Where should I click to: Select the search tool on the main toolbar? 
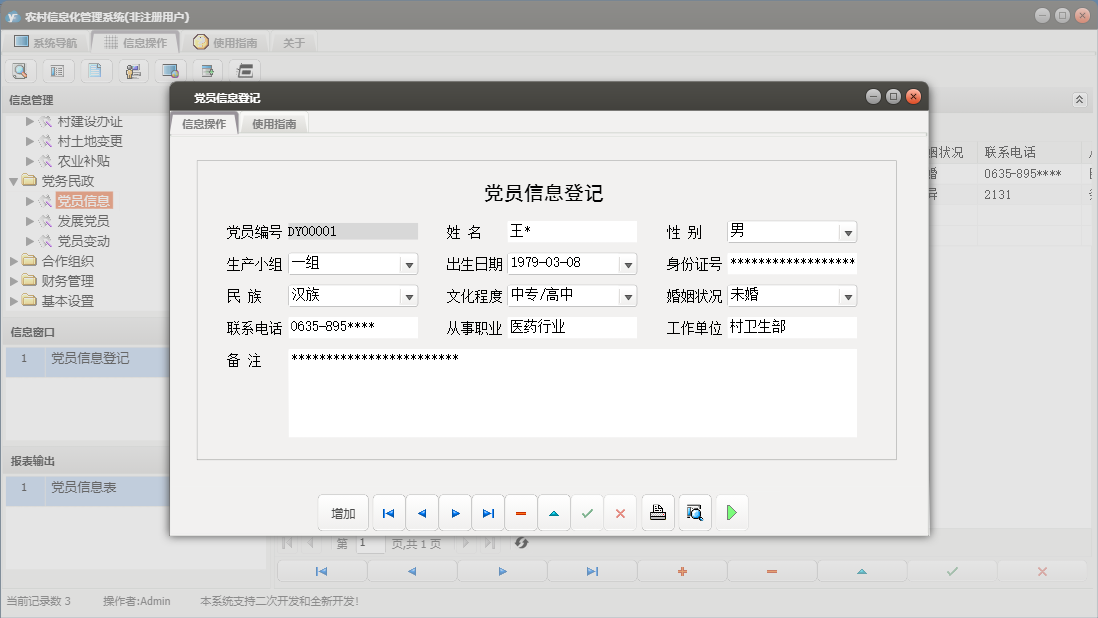click(20, 70)
